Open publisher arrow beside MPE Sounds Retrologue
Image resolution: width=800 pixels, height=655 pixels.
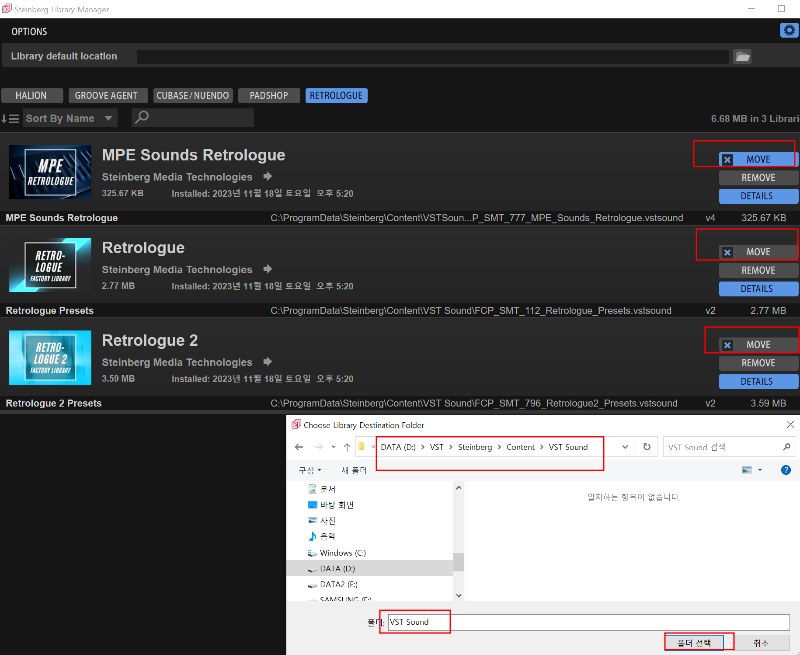pos(267,177)
